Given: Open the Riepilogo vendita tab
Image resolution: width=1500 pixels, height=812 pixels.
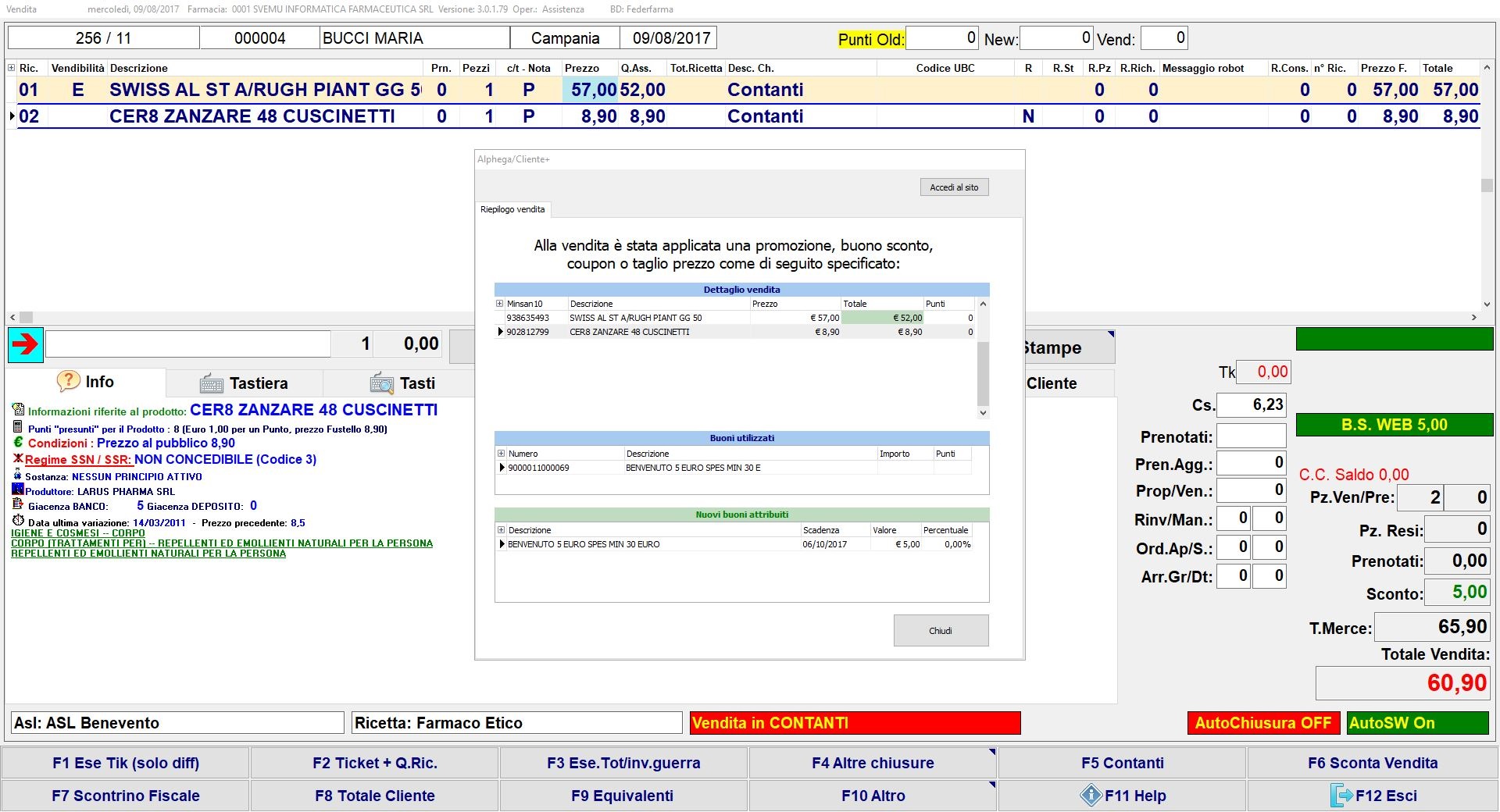Looking at the screenshot, I should point(512,209).
